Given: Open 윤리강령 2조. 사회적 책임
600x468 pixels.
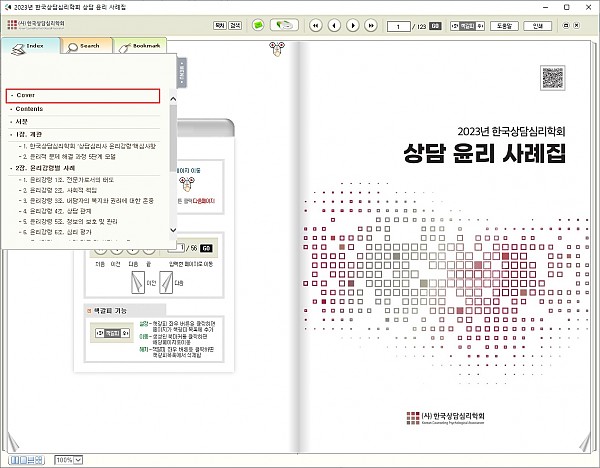Looking at the screenshot, I should (58, 190).
